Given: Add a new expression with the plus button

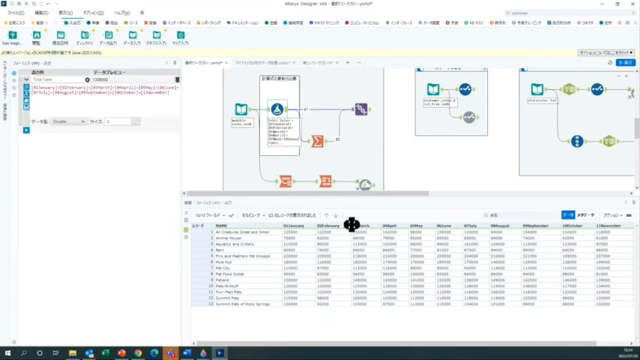Looking at the screenshot, I should pyautogui.click(x=26, y=130).
